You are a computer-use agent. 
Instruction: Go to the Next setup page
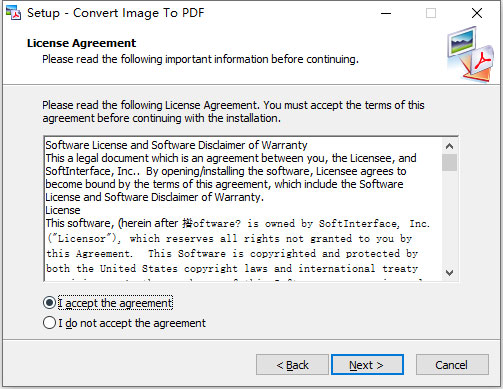click(x=367, y=365)
